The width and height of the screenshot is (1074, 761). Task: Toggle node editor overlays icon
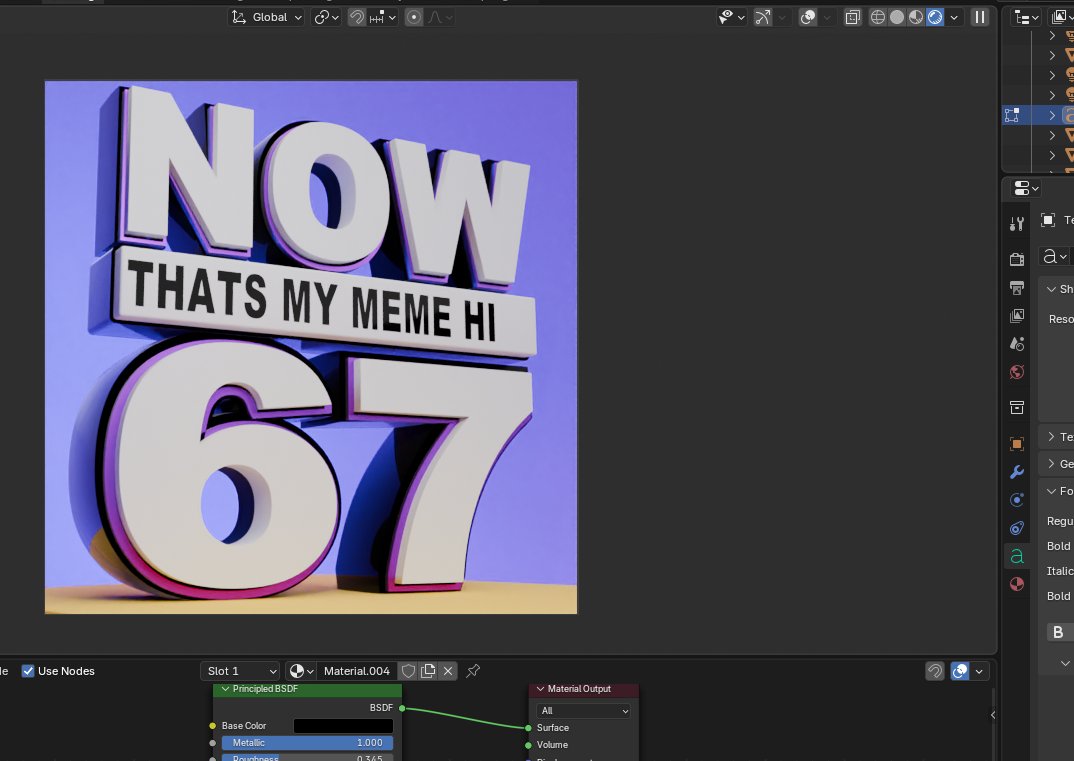(960, 671)
